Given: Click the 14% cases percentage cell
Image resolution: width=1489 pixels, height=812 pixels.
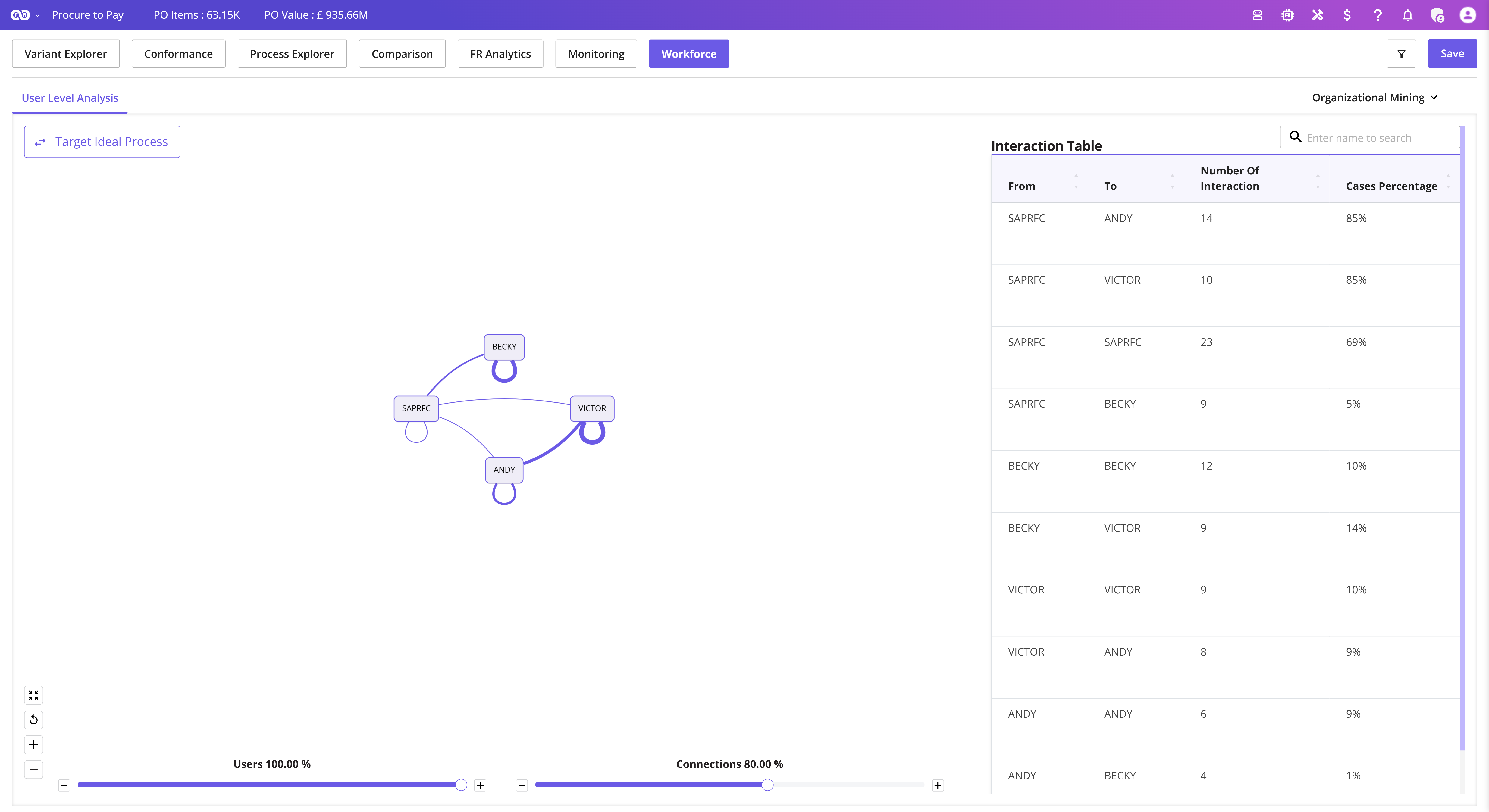Looking at the screenshot, I should (1356, 528).
